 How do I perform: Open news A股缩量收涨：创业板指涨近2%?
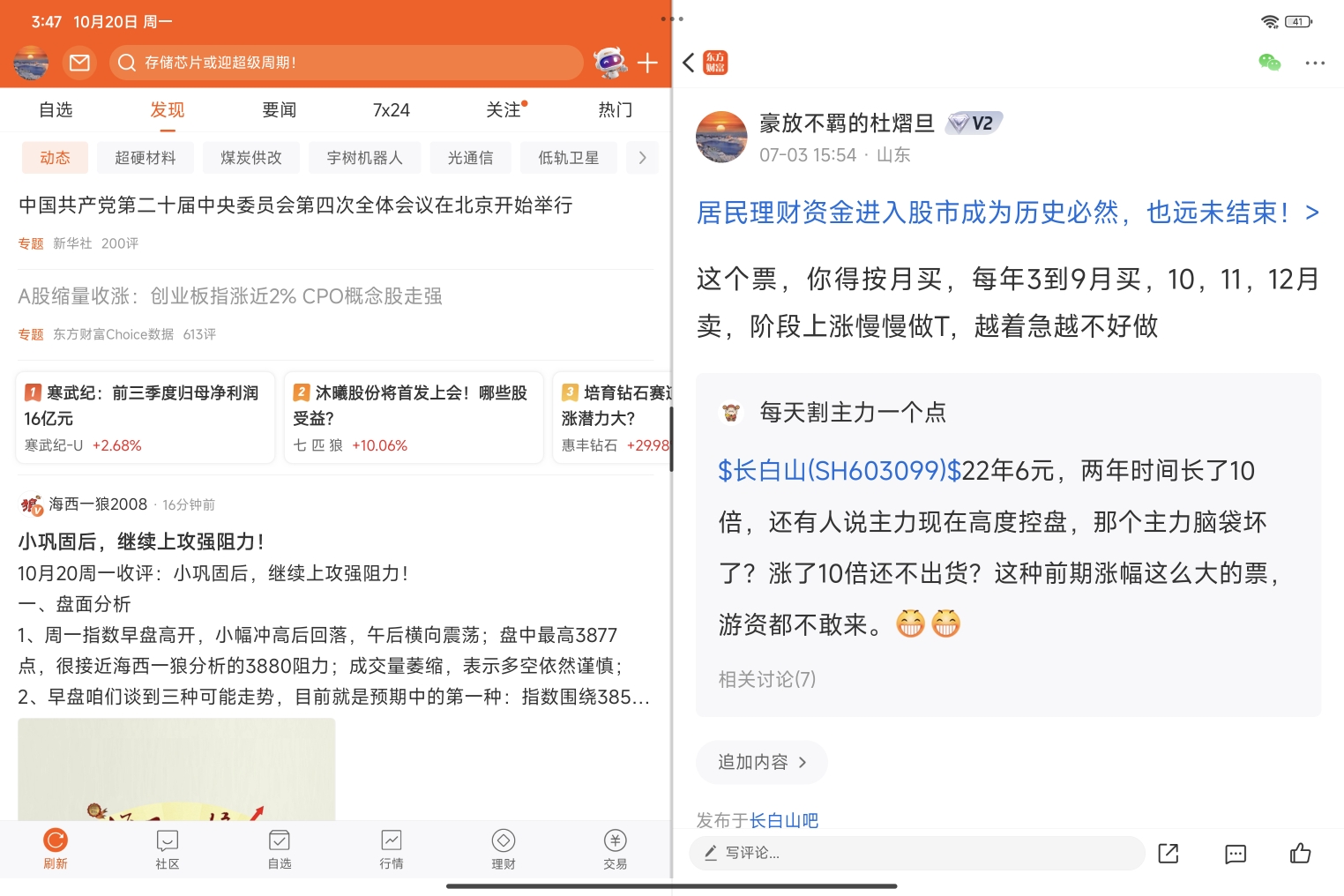coord(230,296)
